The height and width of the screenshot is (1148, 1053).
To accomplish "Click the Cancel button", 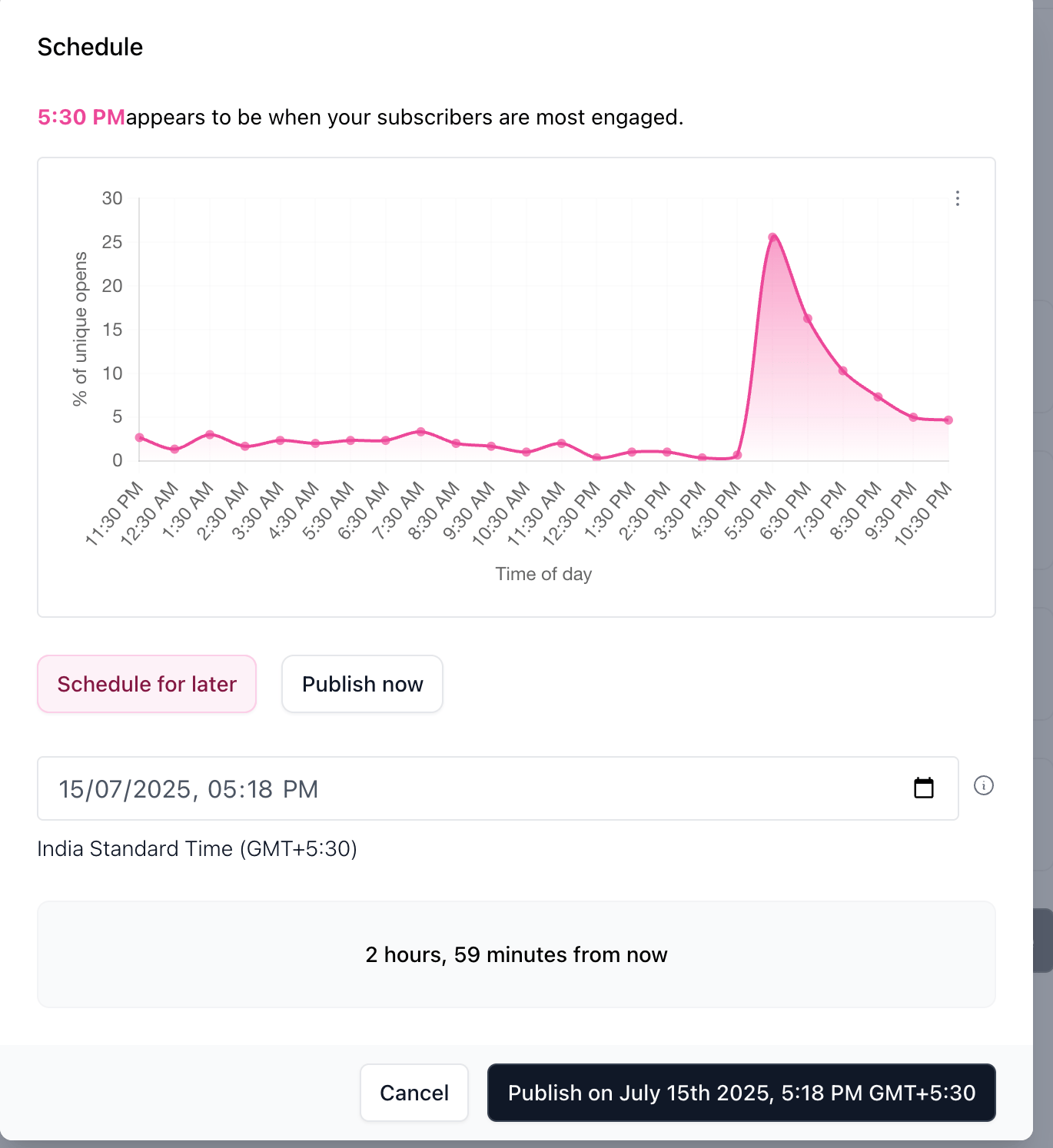I will (x=414, y=1093).
